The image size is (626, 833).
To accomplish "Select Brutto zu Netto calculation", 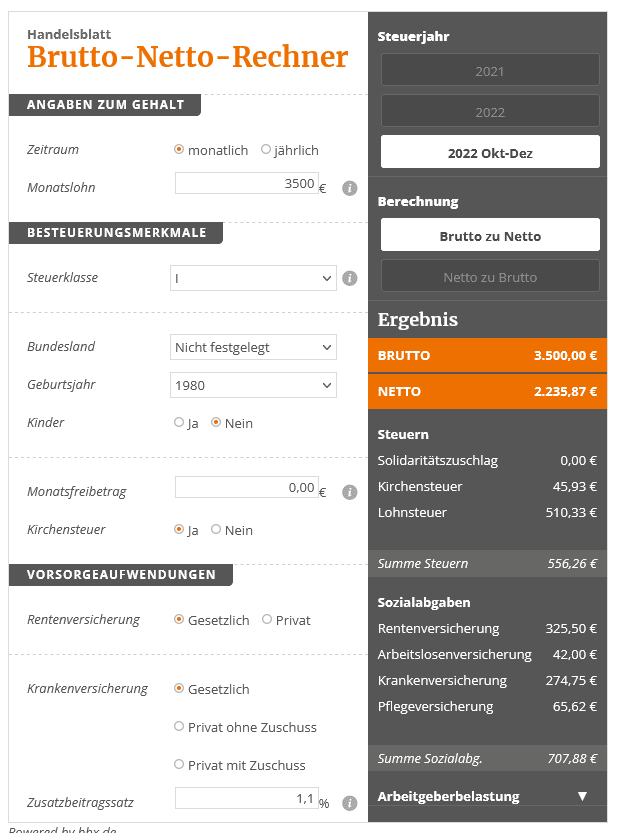I will click(490, 235).
